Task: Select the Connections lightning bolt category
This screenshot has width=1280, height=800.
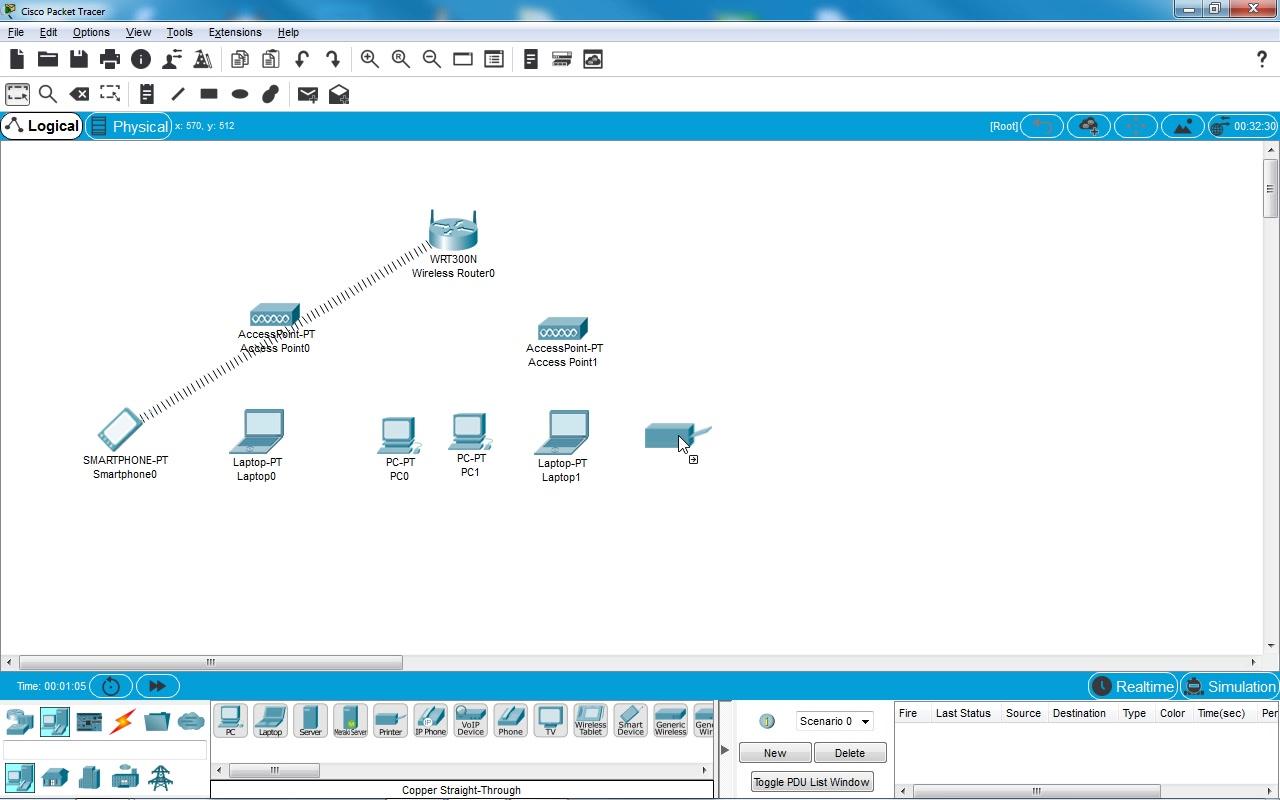Action: 122,721
